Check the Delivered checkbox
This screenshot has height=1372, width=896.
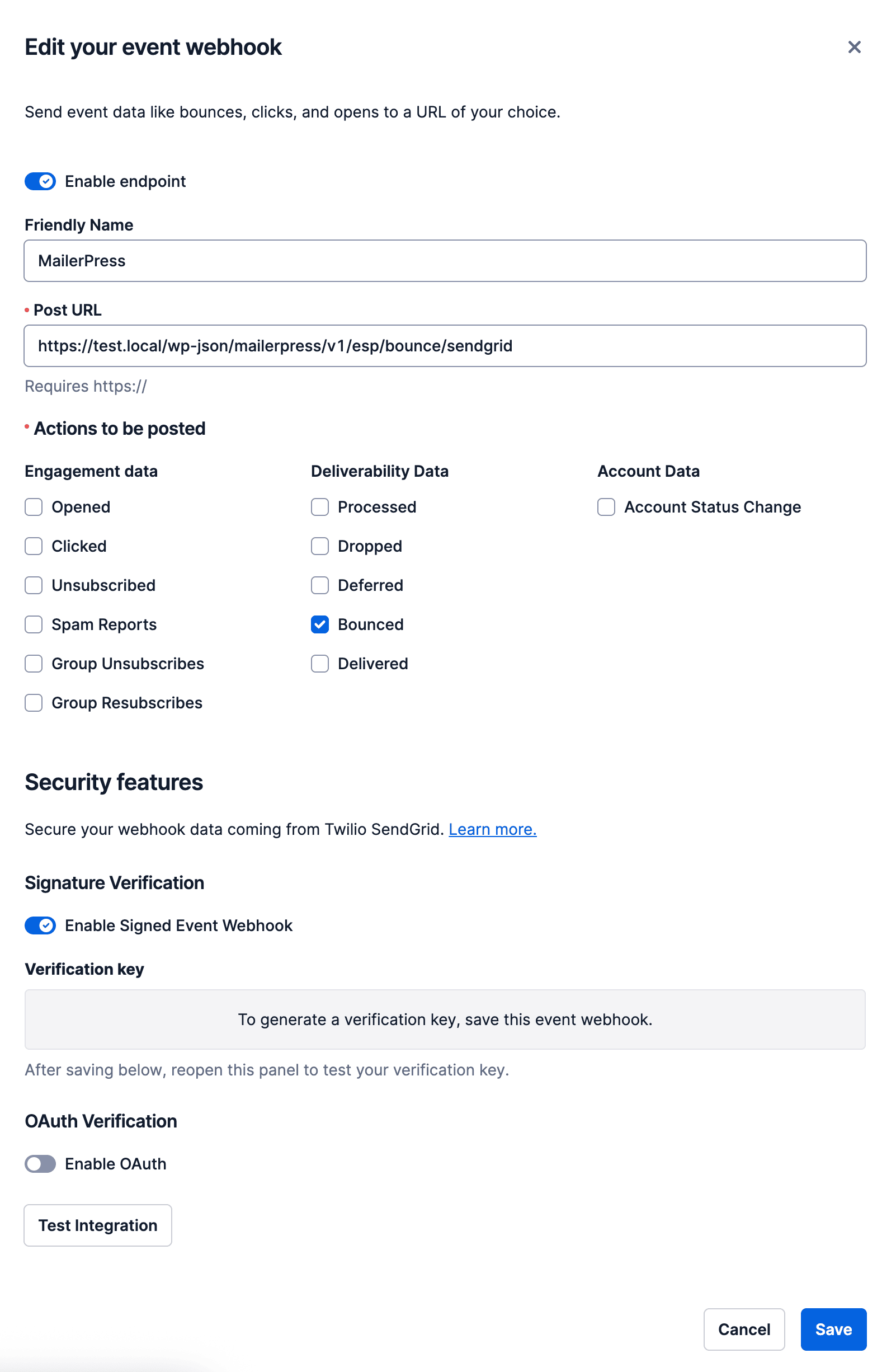320,664
